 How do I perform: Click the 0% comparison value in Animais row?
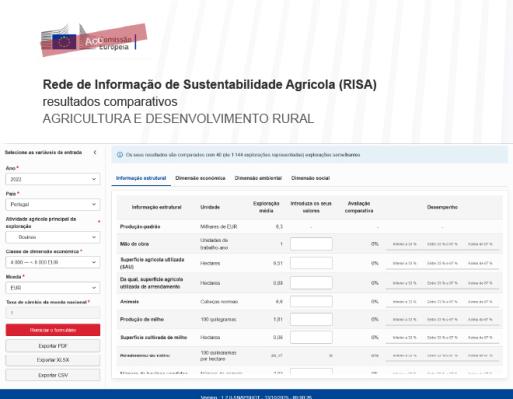[x=375, y=302]
